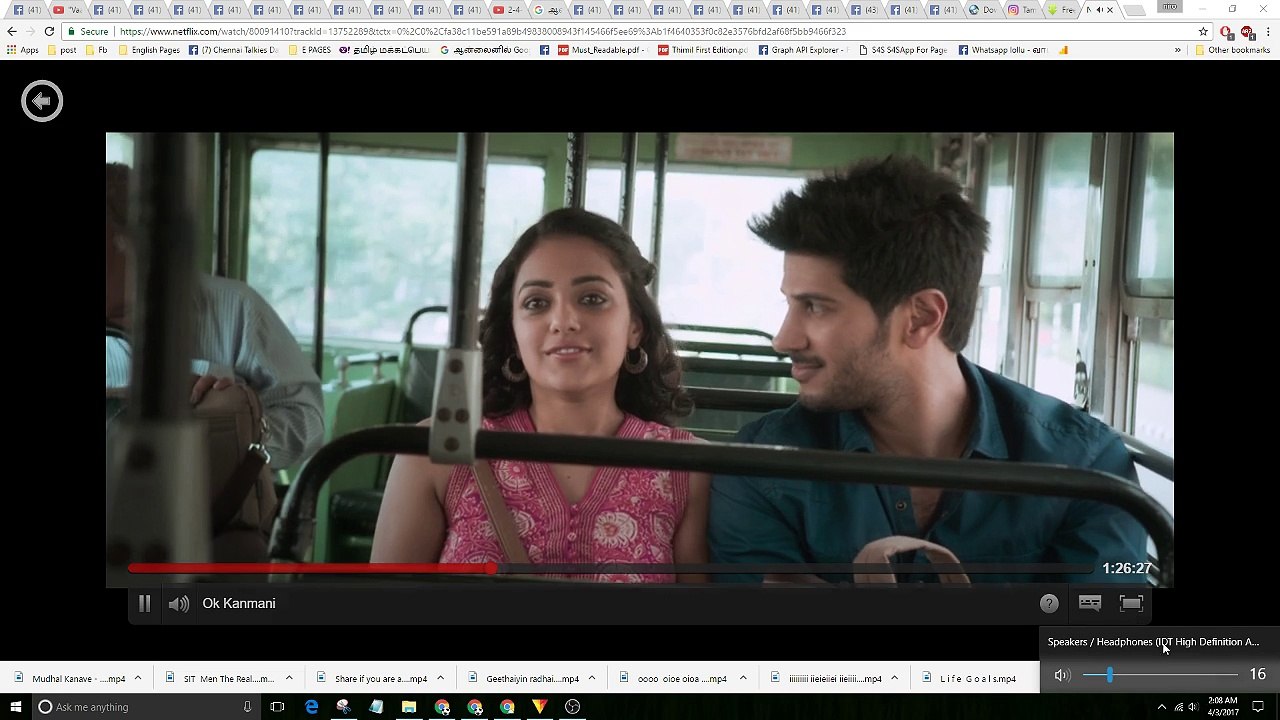
Task: Open downloaded file 'Geethaiyin radhai'
Action: coord(523,678)
